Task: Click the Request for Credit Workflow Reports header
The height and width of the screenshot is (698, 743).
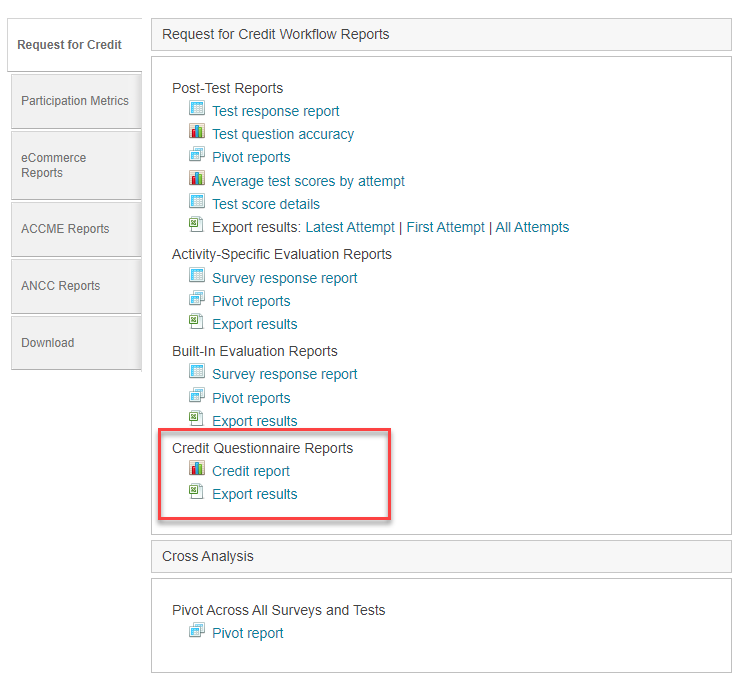Action: coord(441,35)
